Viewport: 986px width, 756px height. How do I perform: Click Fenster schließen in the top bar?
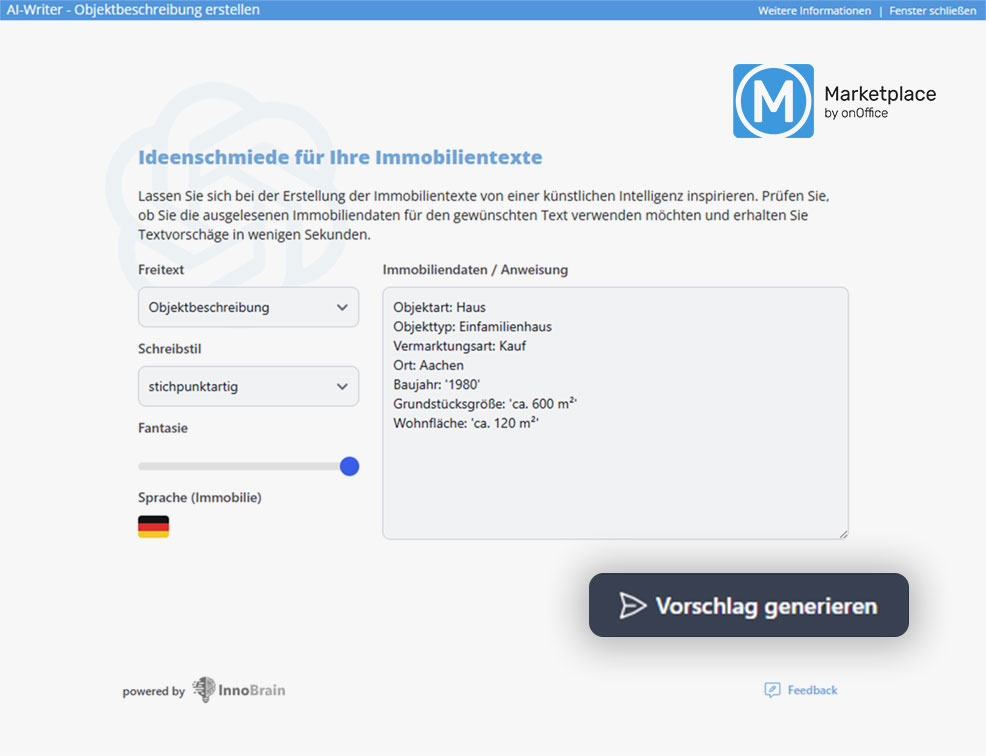[x=932, y=11]
